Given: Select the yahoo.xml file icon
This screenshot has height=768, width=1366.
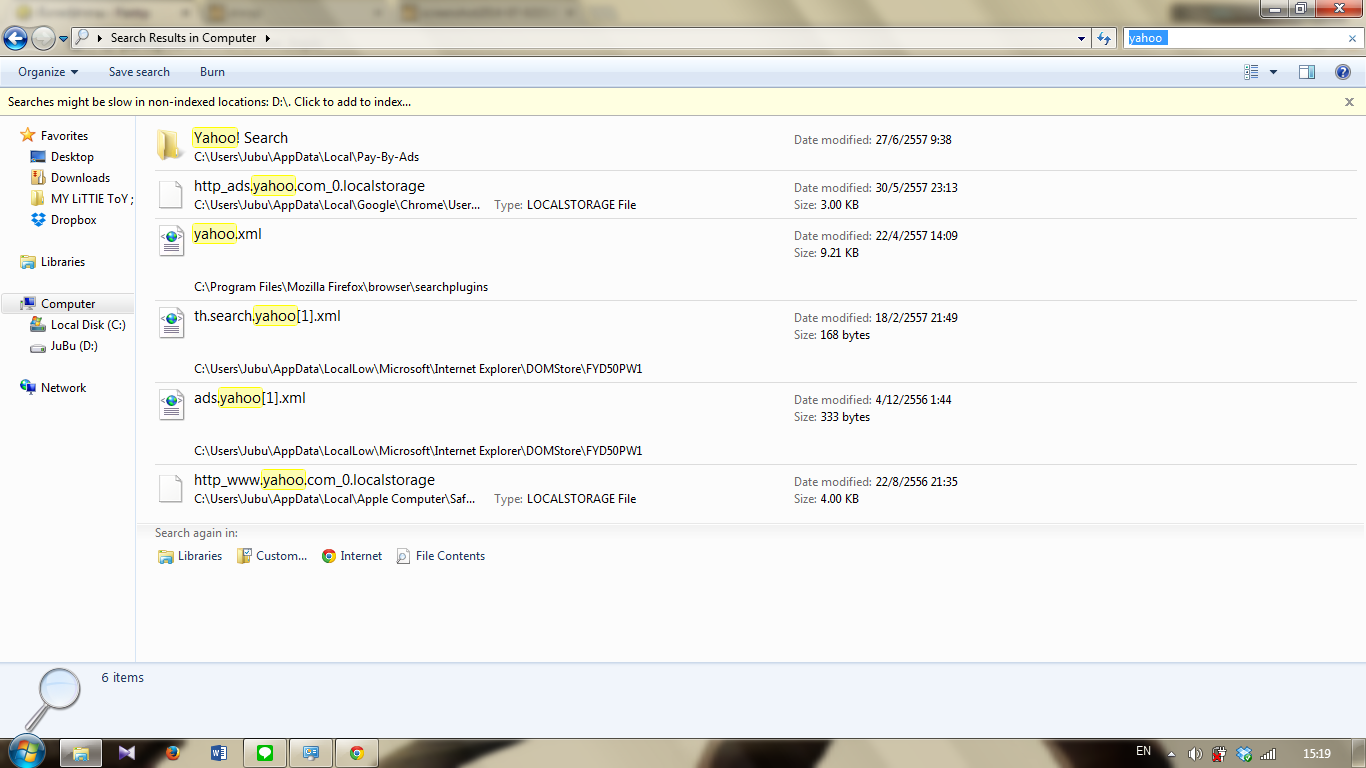Looking at the screenshot, I should [171, 242].
